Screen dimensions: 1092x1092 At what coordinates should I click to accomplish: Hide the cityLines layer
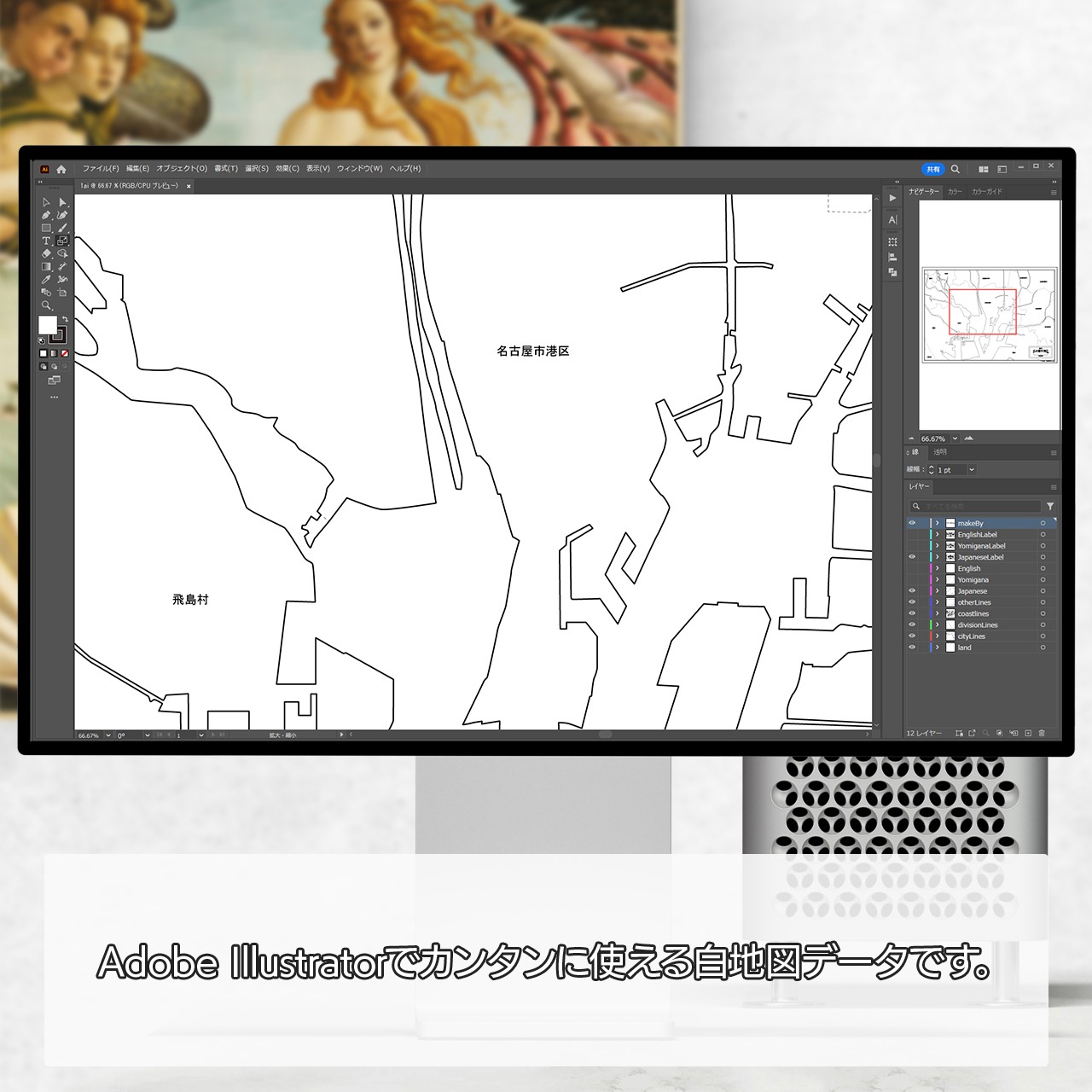(912, 636)
